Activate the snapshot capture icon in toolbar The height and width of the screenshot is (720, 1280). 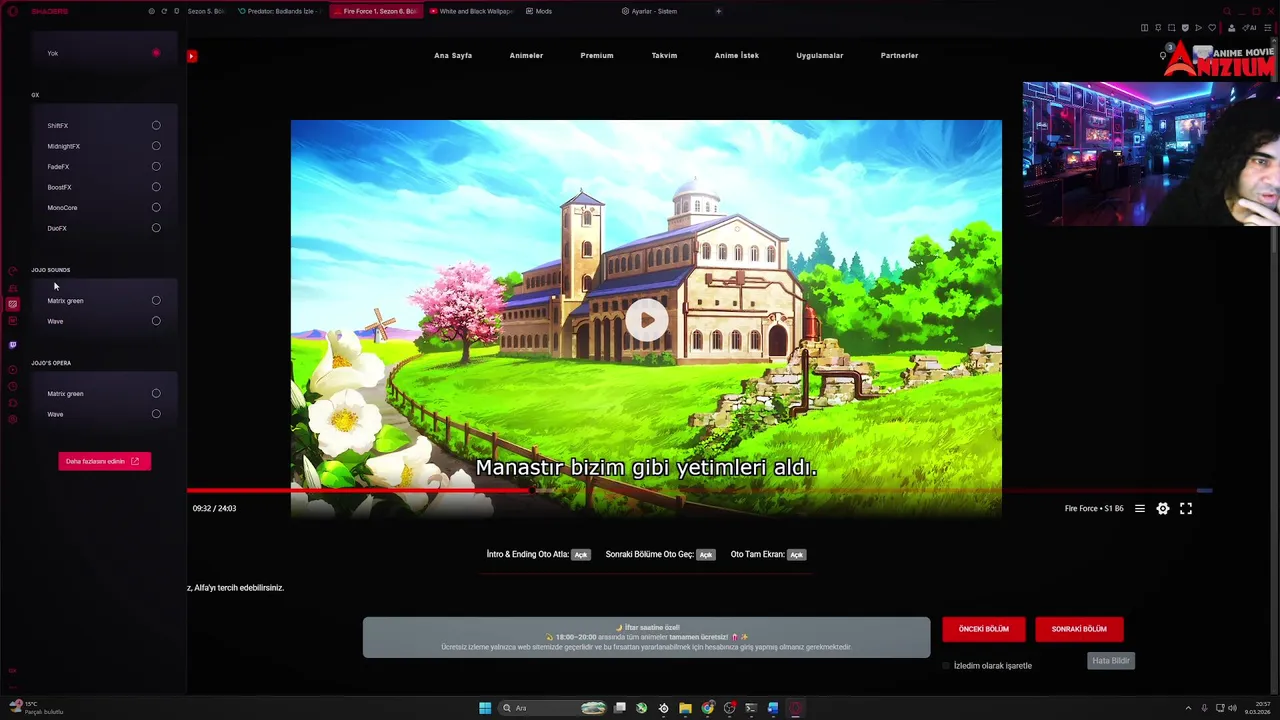coord(1171,28)
